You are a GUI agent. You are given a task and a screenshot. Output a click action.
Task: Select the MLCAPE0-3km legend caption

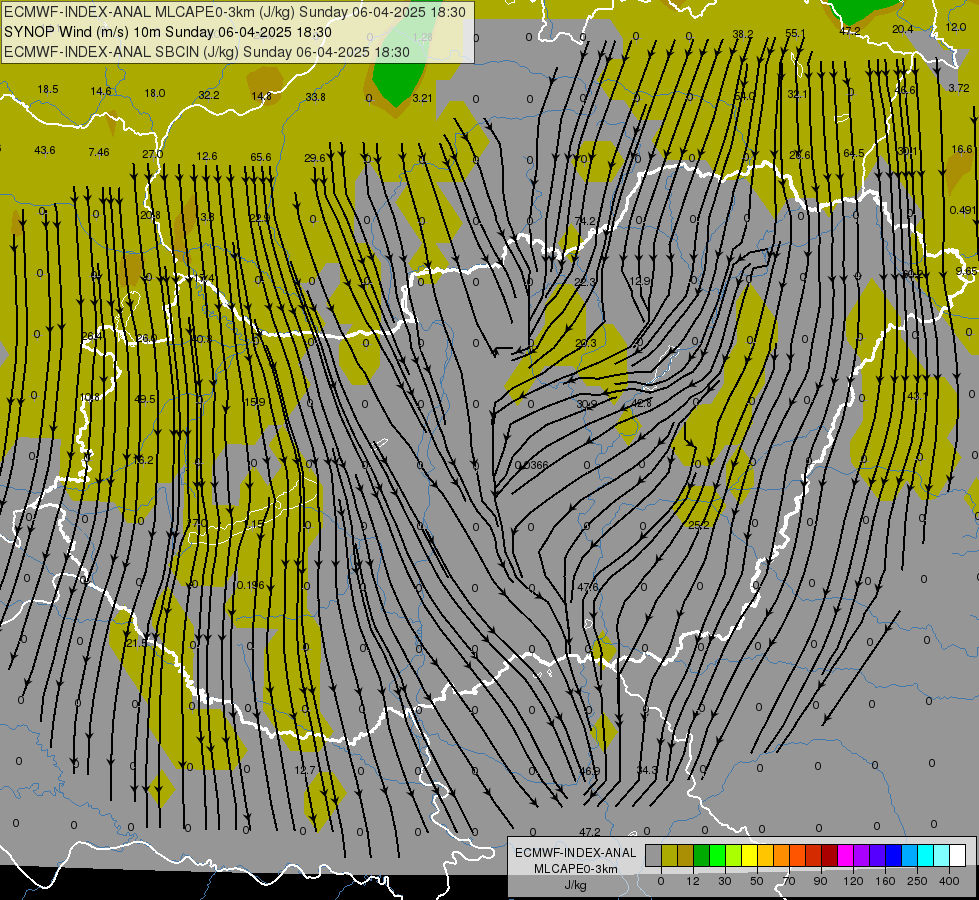click(576, 869)
